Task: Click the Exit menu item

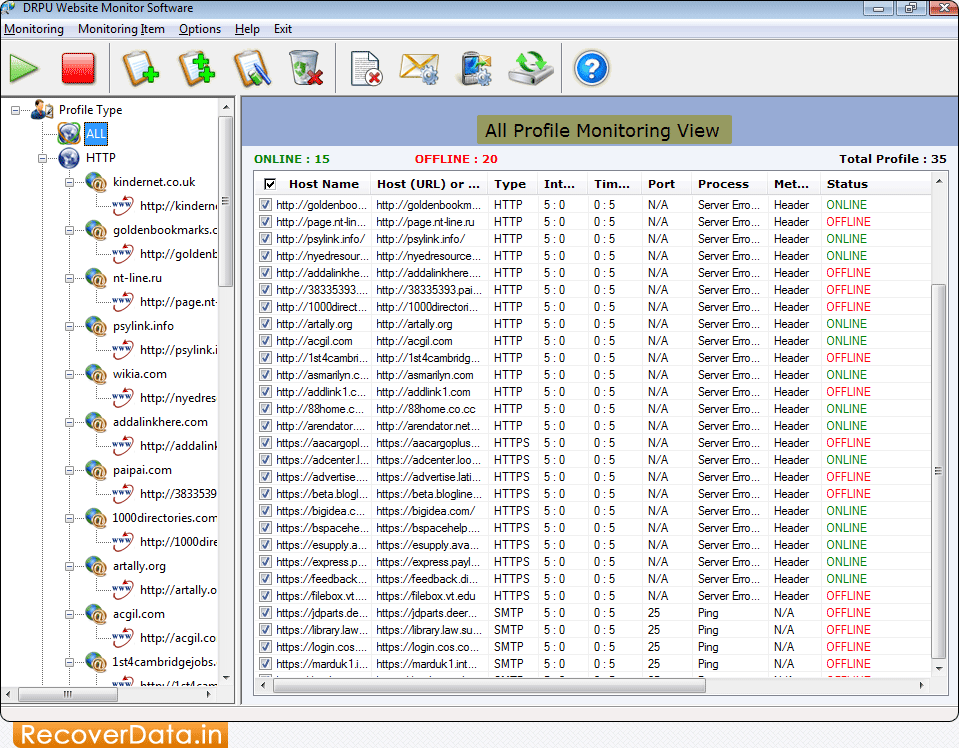Action: 283,29
